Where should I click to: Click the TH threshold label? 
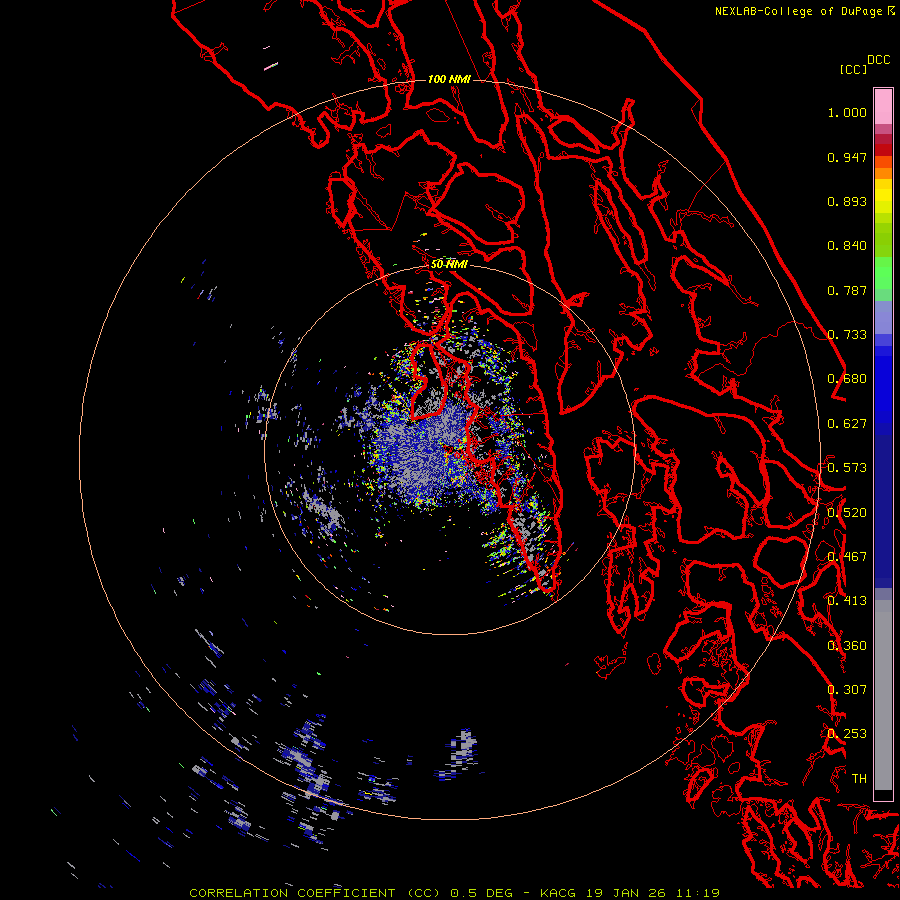pos(859,779)
